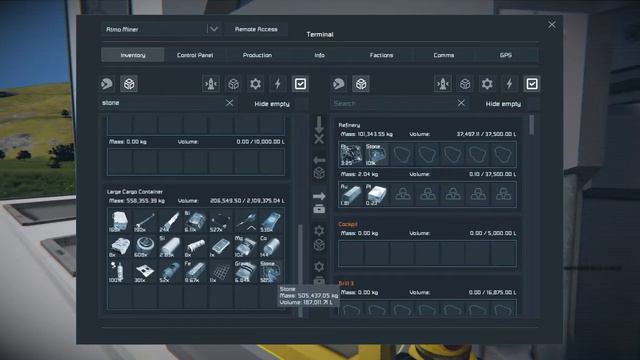
Task: Select the grid cube inventory filter in left panel
Action: pos(129,84)
